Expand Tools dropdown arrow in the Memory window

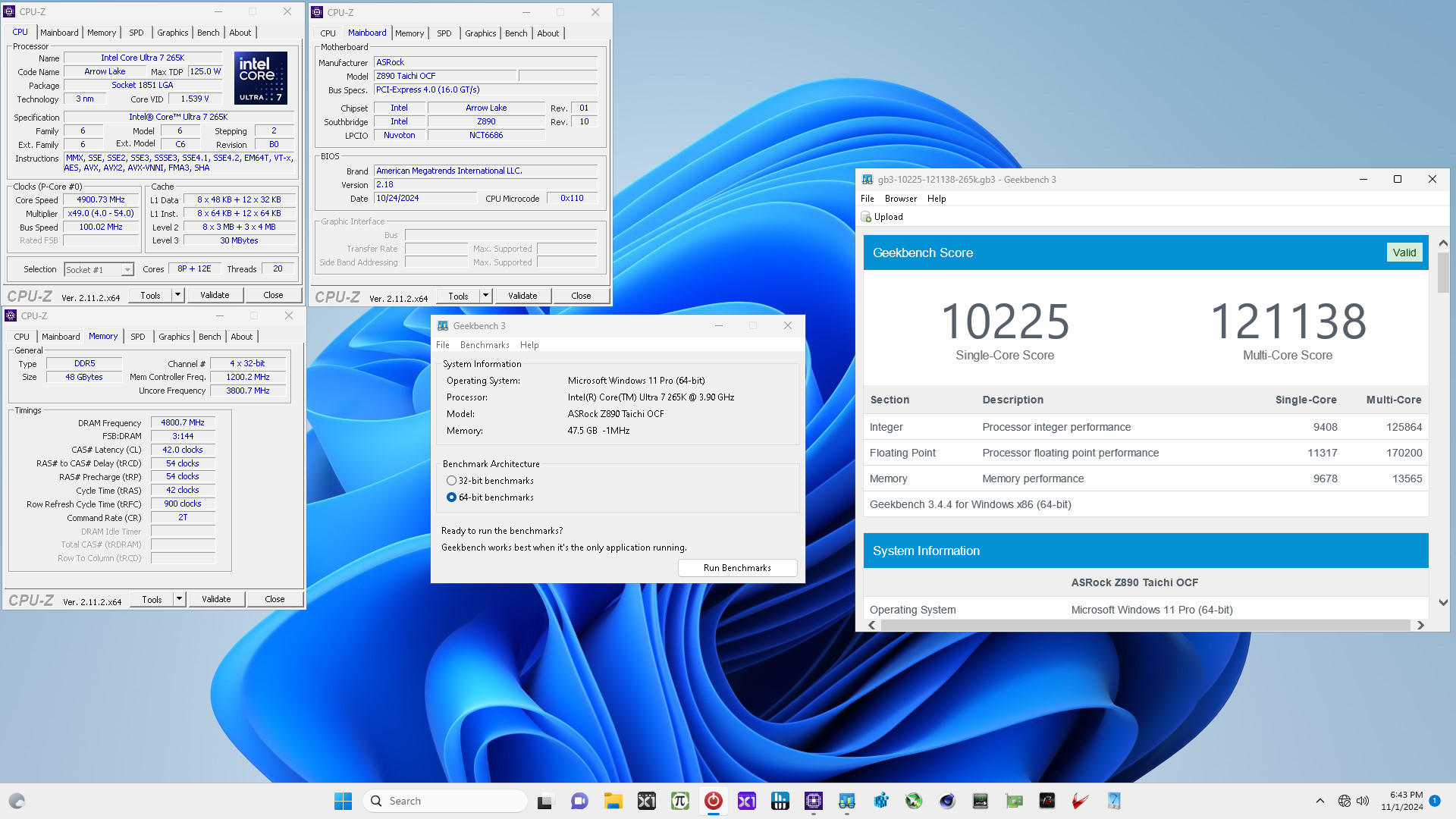point(179,599)
